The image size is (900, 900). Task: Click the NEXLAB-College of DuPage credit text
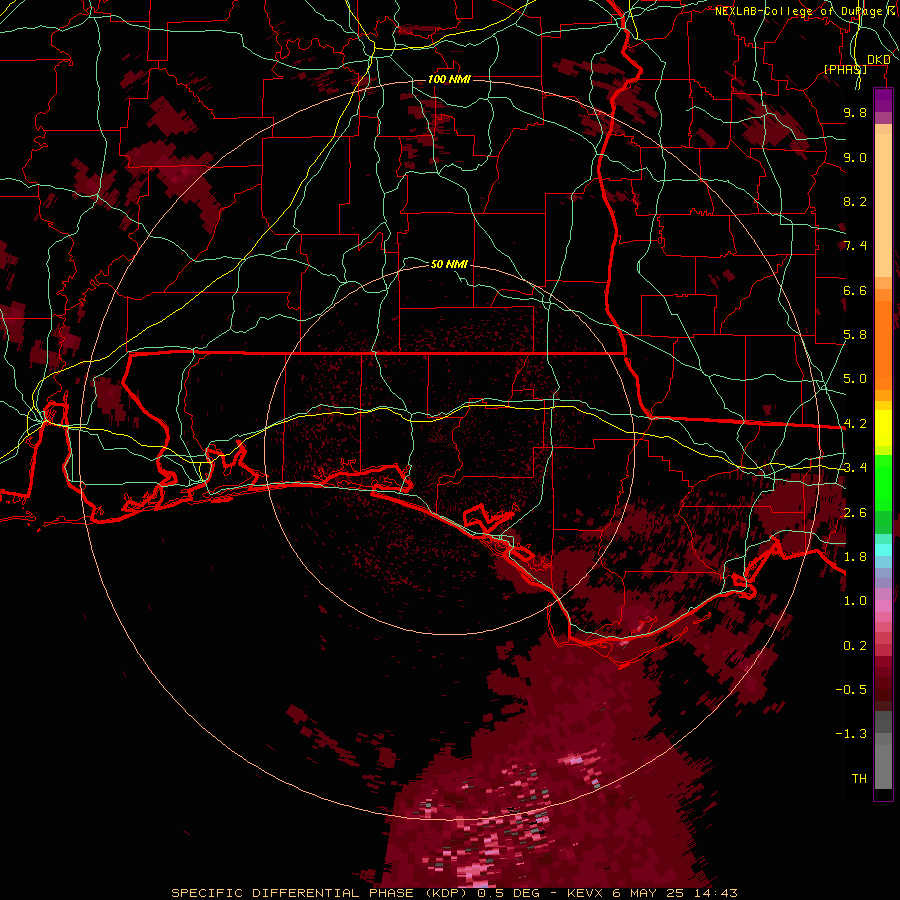click(x=798, y=11)
